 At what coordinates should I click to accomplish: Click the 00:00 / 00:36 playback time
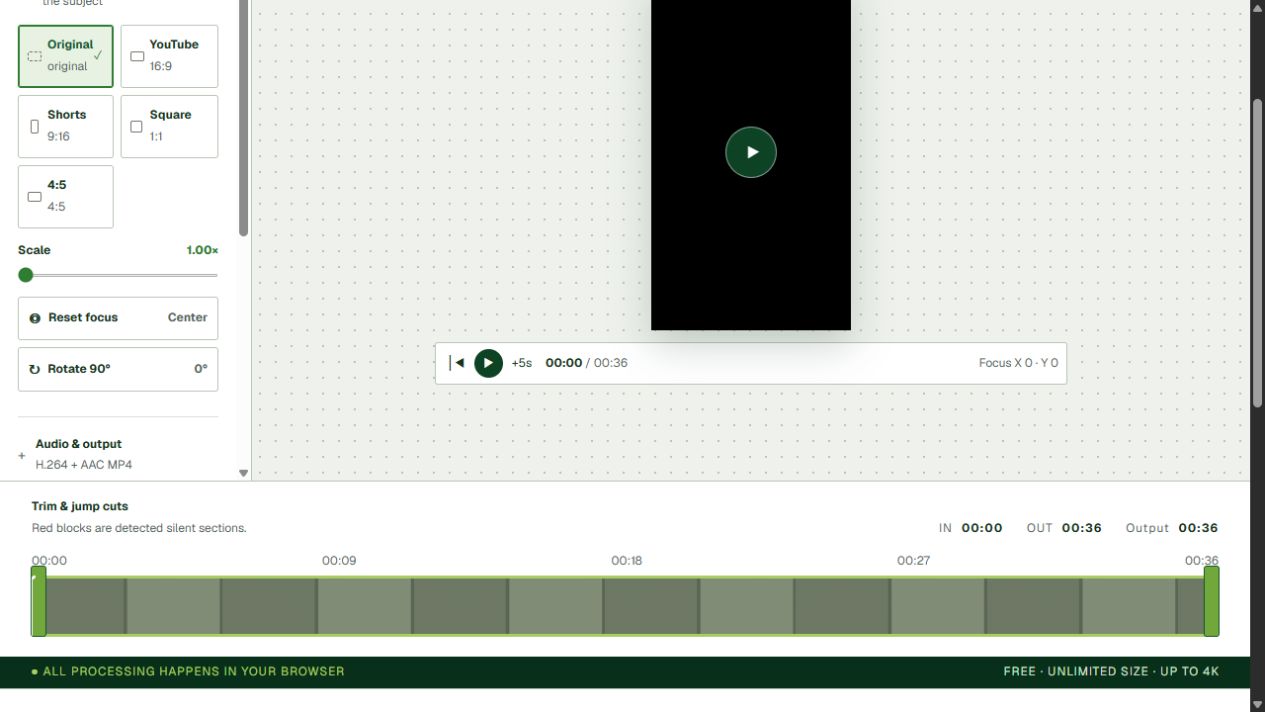tap(586, 363)
